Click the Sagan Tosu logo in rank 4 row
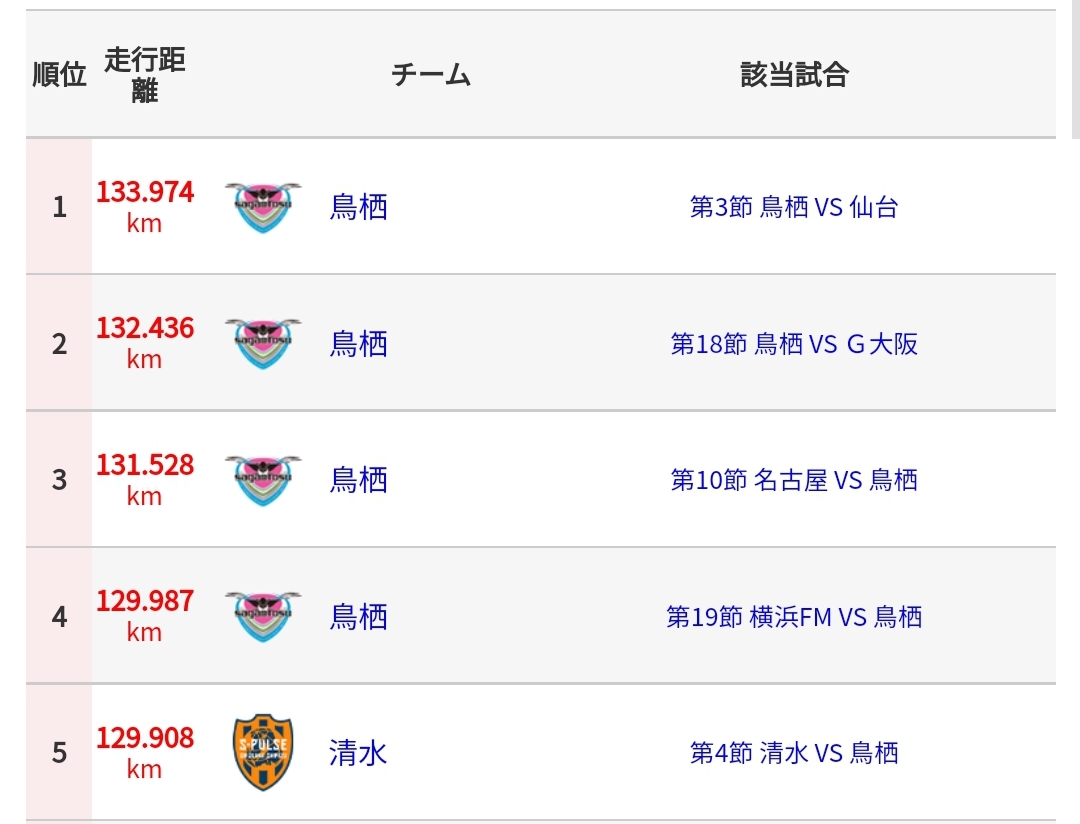 263,617
